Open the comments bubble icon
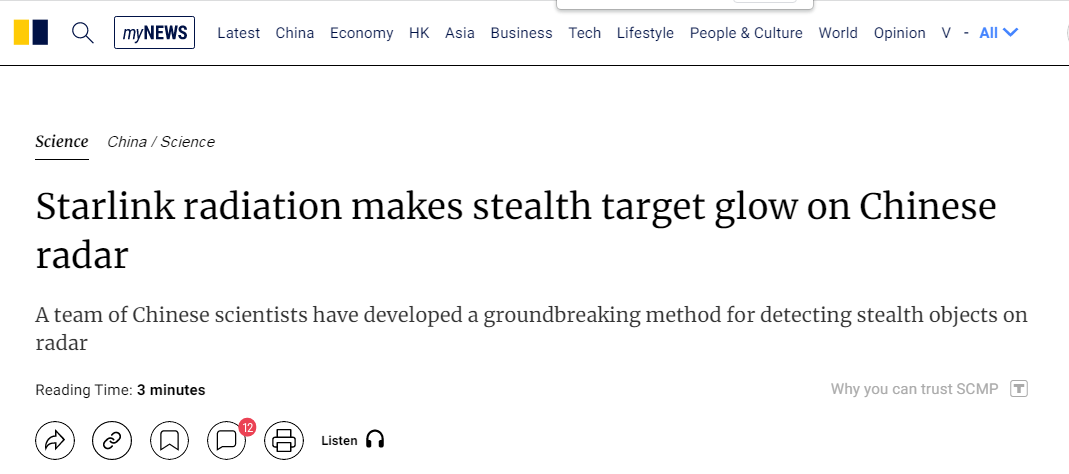Viewport: 1069px width, 474px height. pyautogui.click(x=227, y=440)
